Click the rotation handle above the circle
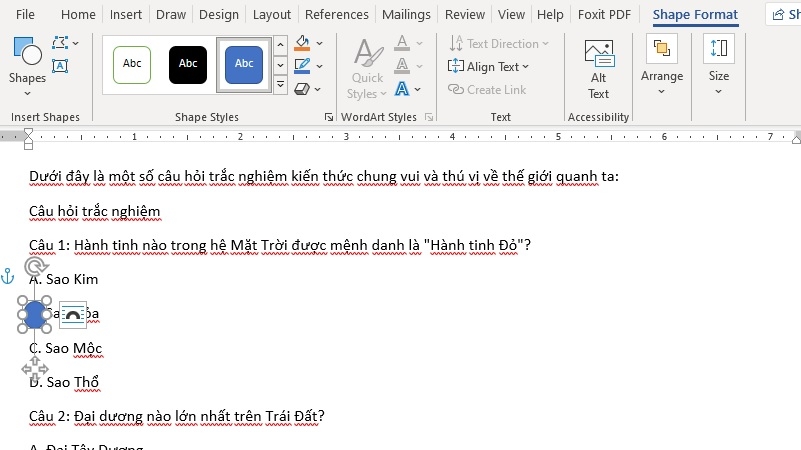 [35, 266]
